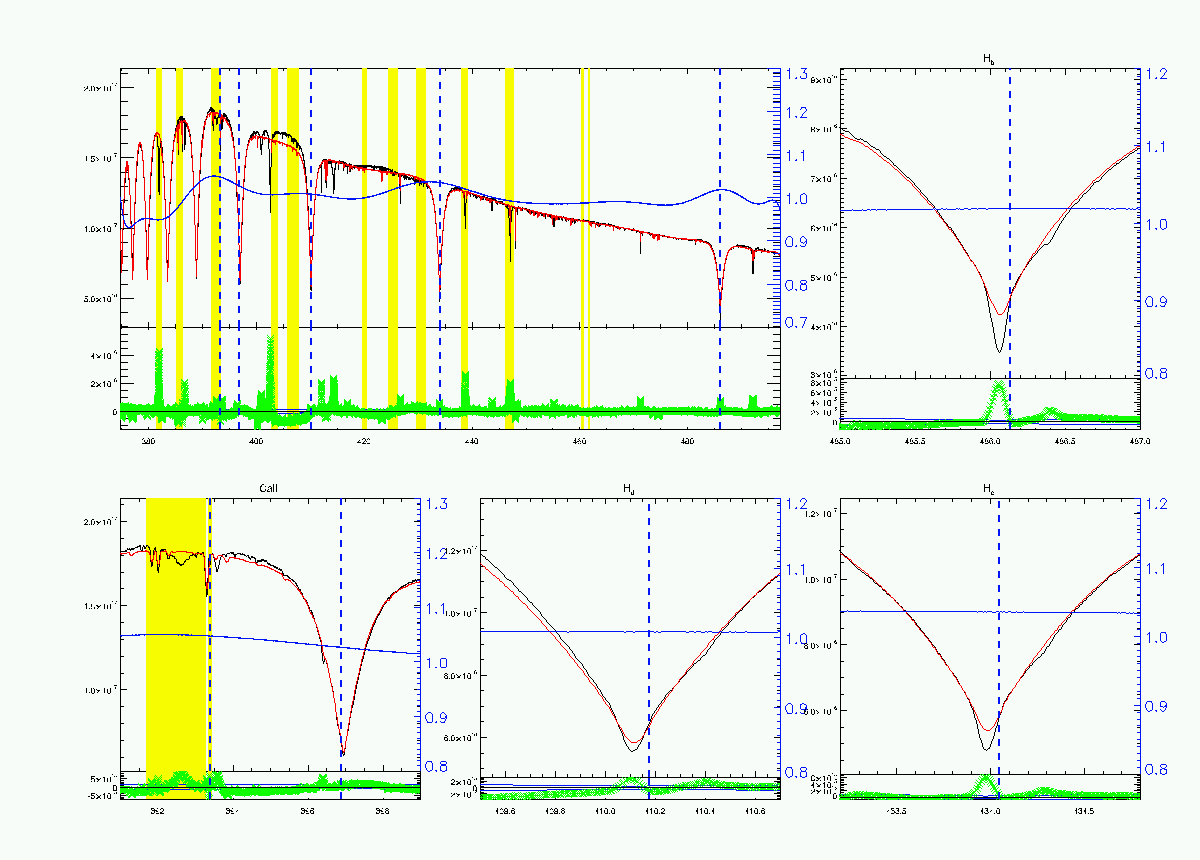Click blue axis value 1.2 on bottom-middle plot
Screen dimensions: 1200x860
click(x=798, y=504)
